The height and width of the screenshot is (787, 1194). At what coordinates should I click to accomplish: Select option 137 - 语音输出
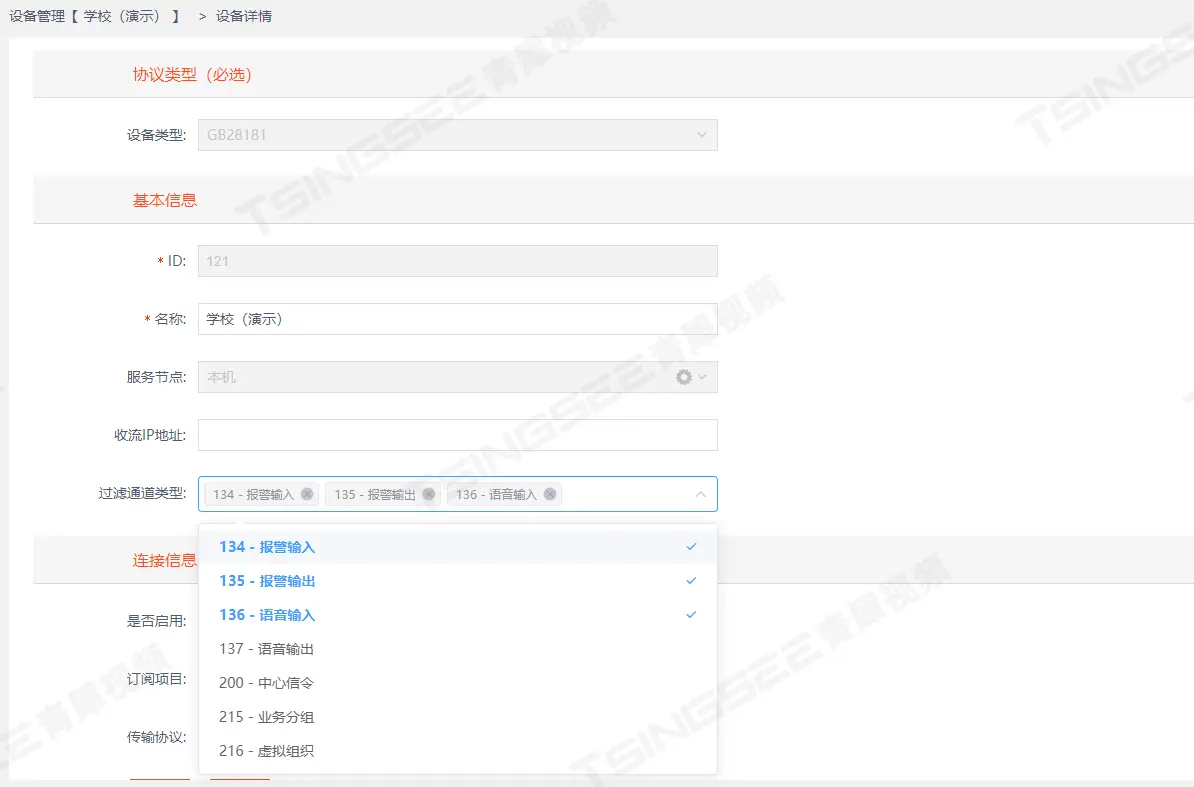pos(458,649)
